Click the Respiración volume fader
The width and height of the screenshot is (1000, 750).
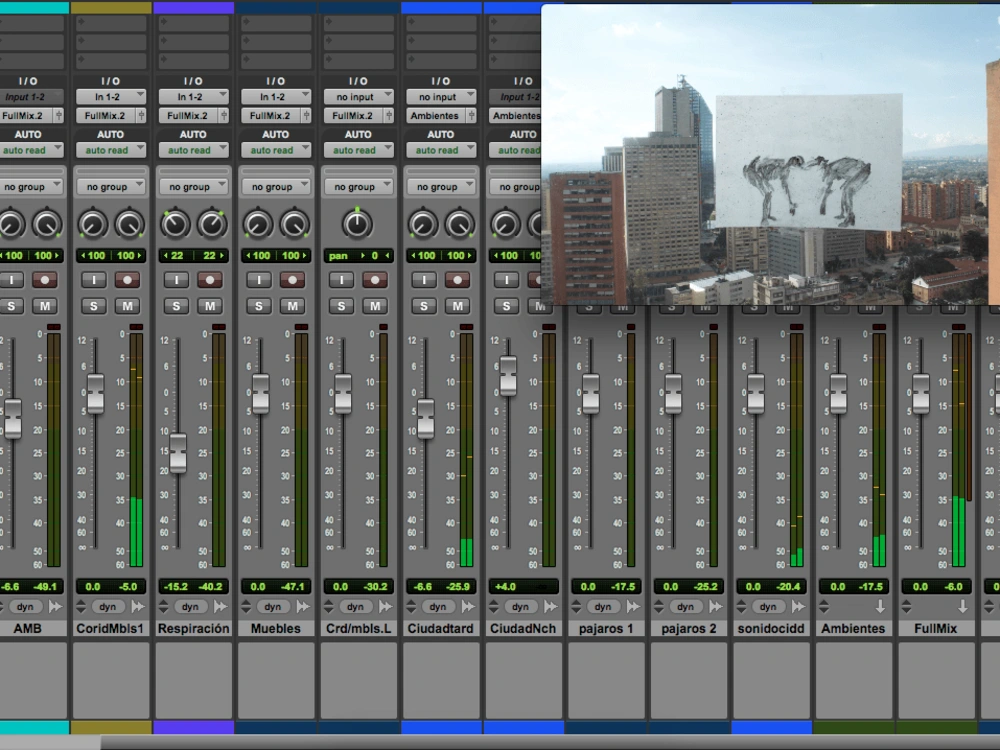(x=178, y=453)
